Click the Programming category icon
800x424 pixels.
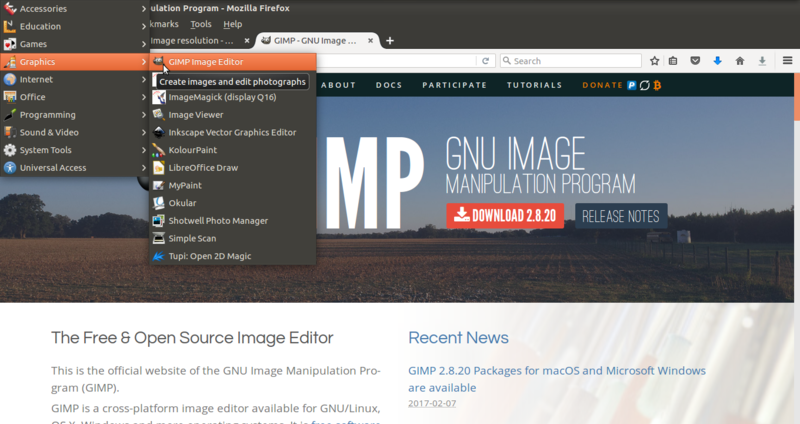(10, 115)
